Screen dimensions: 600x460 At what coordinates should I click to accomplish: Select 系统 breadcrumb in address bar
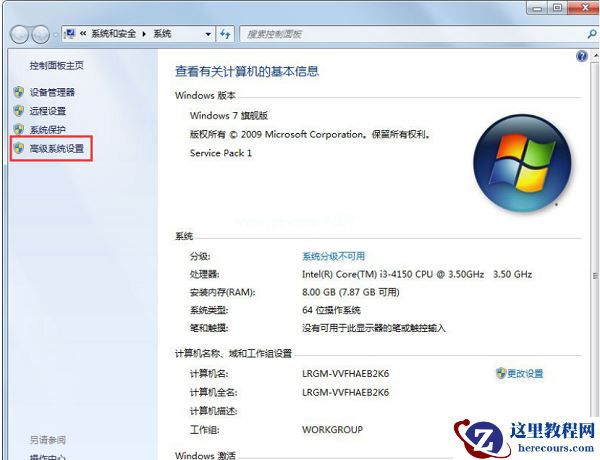pos(162,34)
